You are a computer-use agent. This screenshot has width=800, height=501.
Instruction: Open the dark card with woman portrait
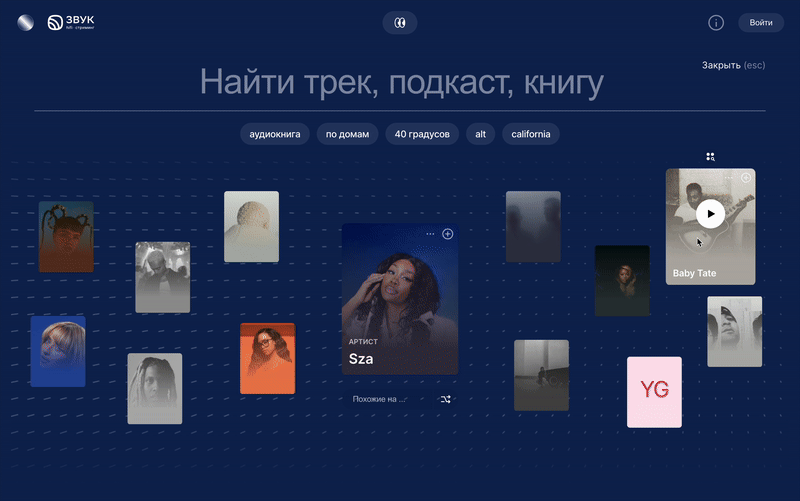[x=622, y=281]
